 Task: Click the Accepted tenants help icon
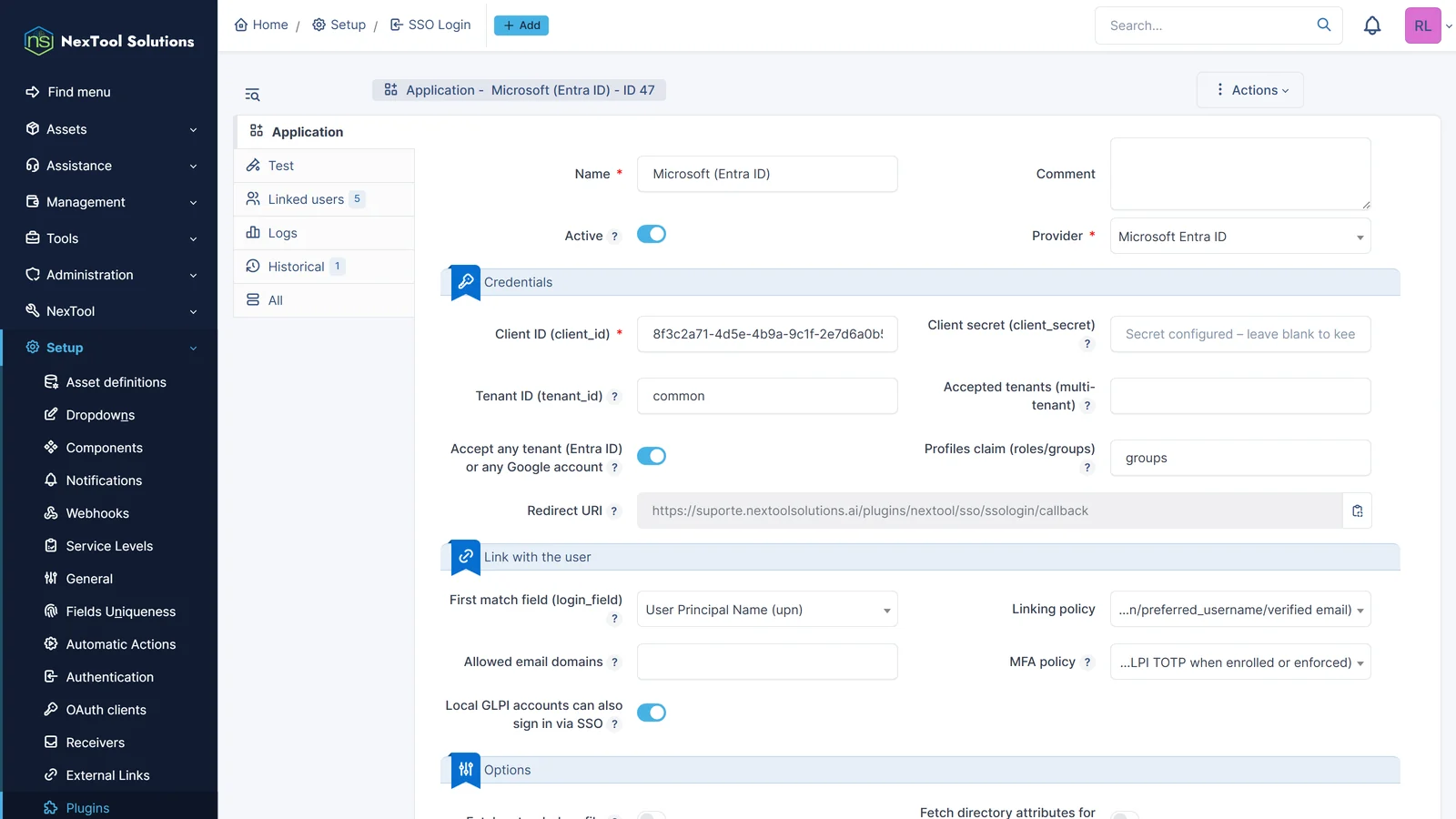coord(1087,406)
